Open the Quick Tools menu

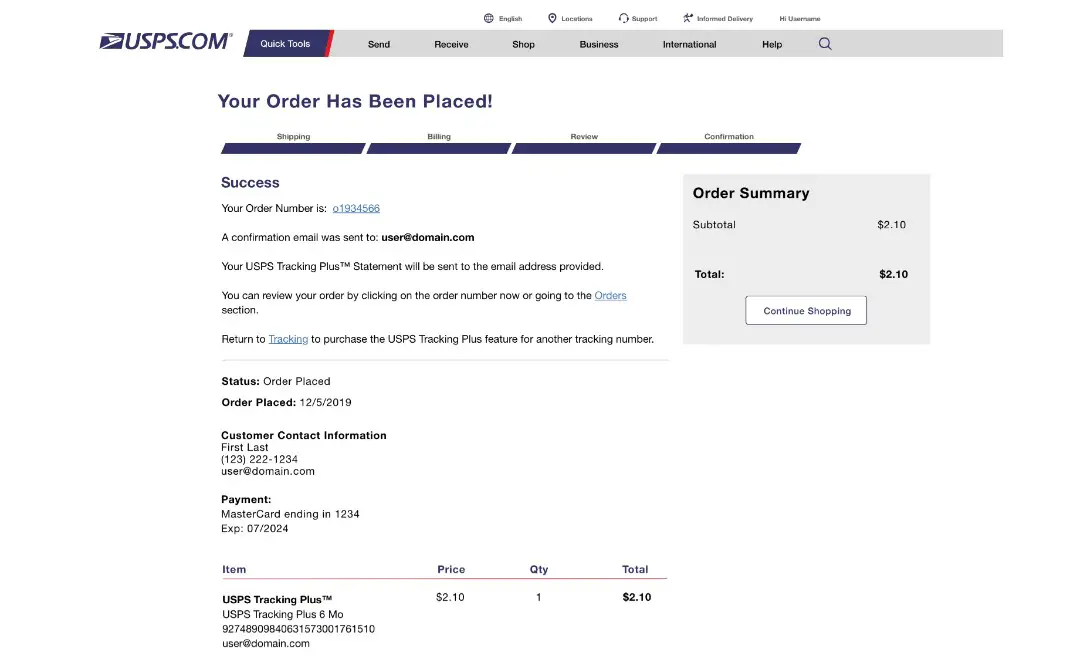point(285,43)
